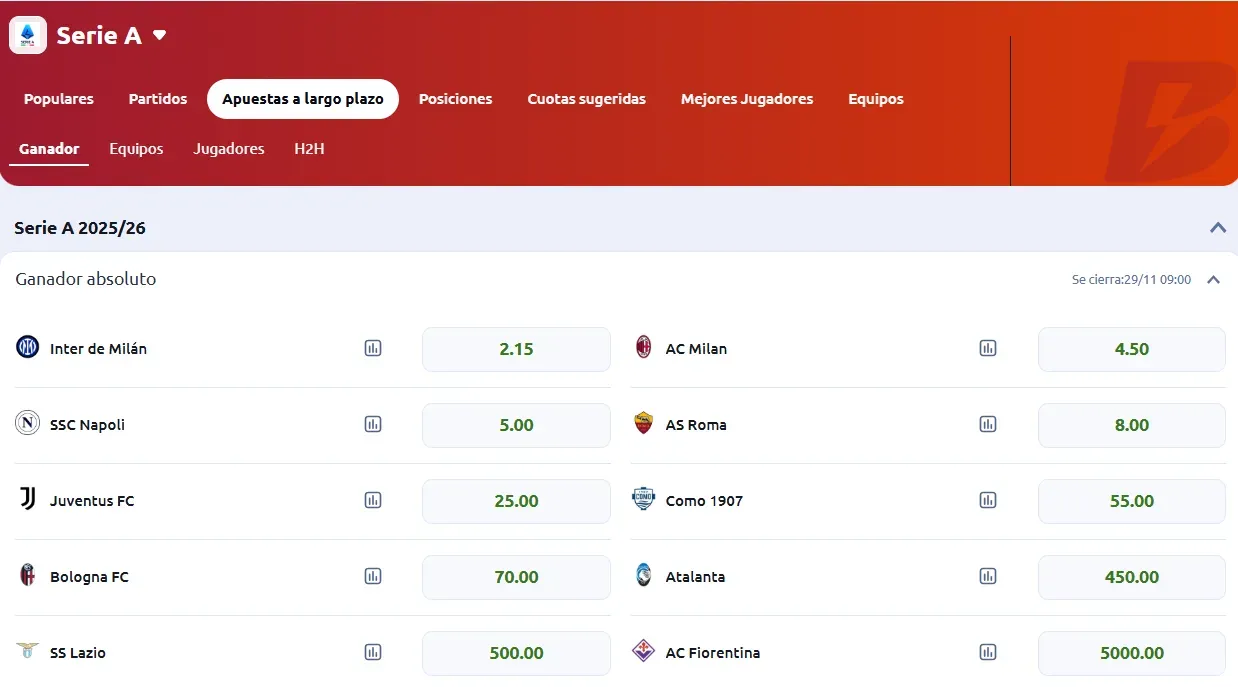Viewport: 1238px width, 687px height.
Task: Select the Inter de Milán club crest
Action: coord(27,348)
